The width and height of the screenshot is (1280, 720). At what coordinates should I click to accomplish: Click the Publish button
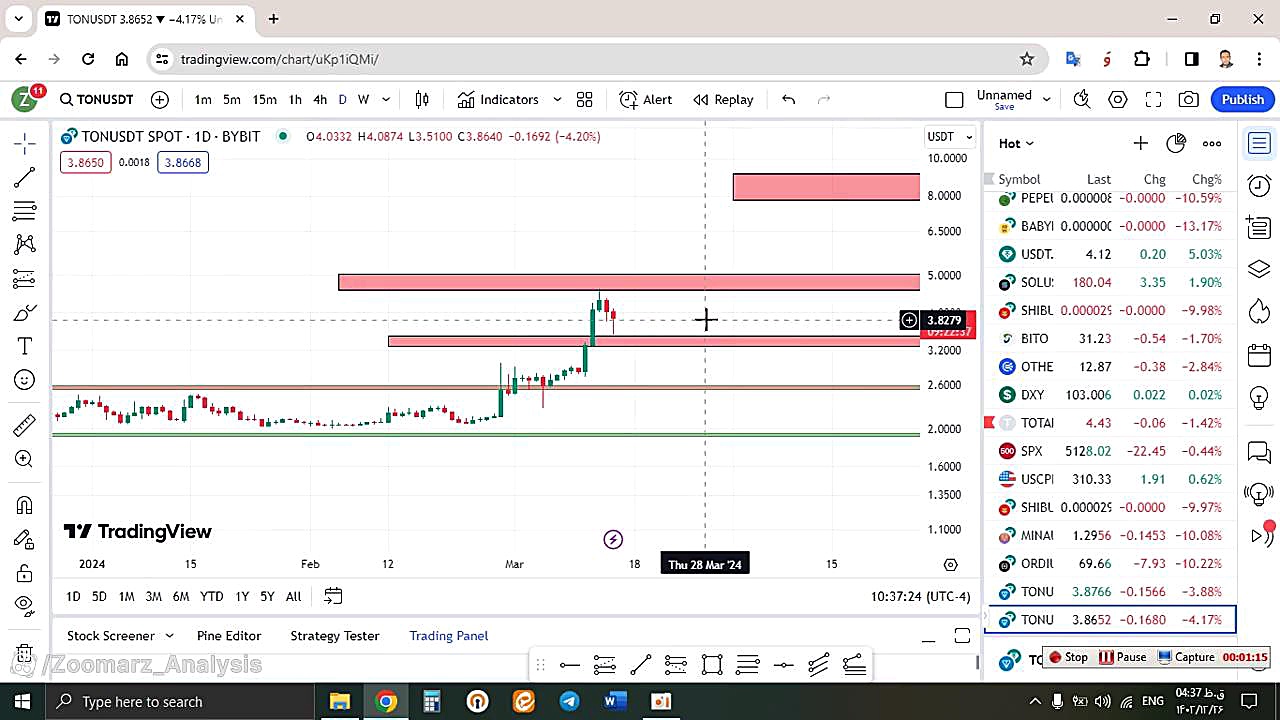pos(1243,99)
